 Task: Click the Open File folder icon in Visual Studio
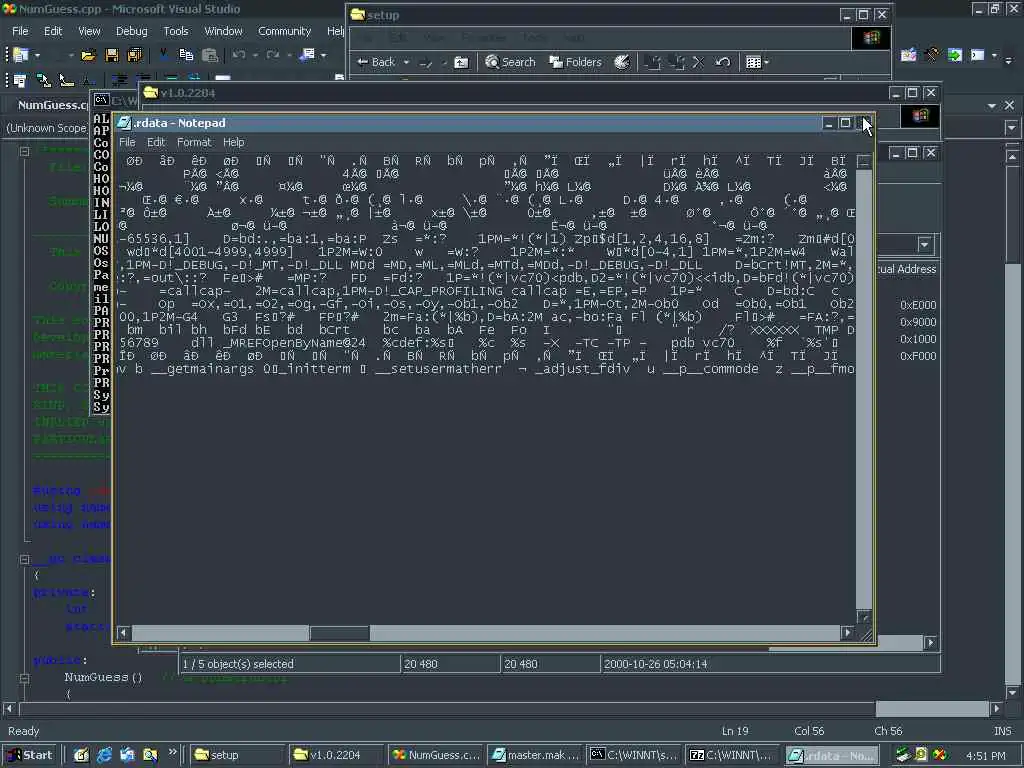click(x=88, y=56)
